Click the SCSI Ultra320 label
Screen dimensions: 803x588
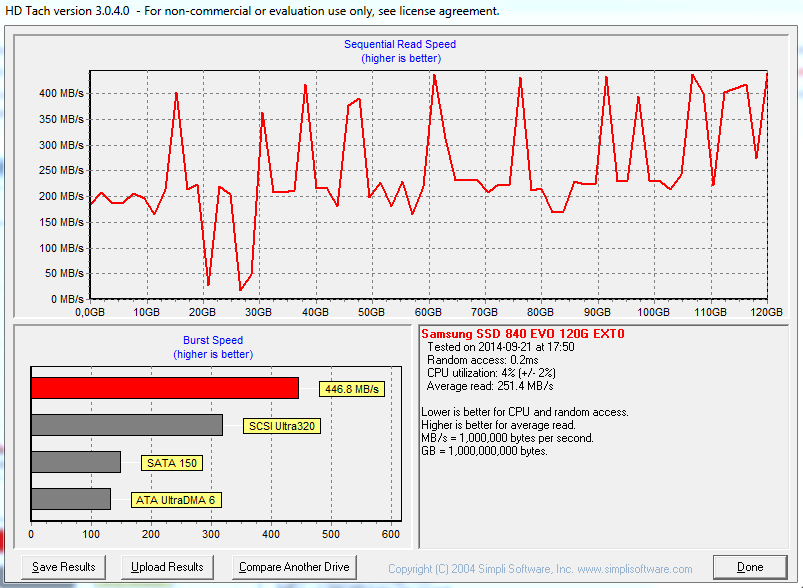[x=282, y=426]
